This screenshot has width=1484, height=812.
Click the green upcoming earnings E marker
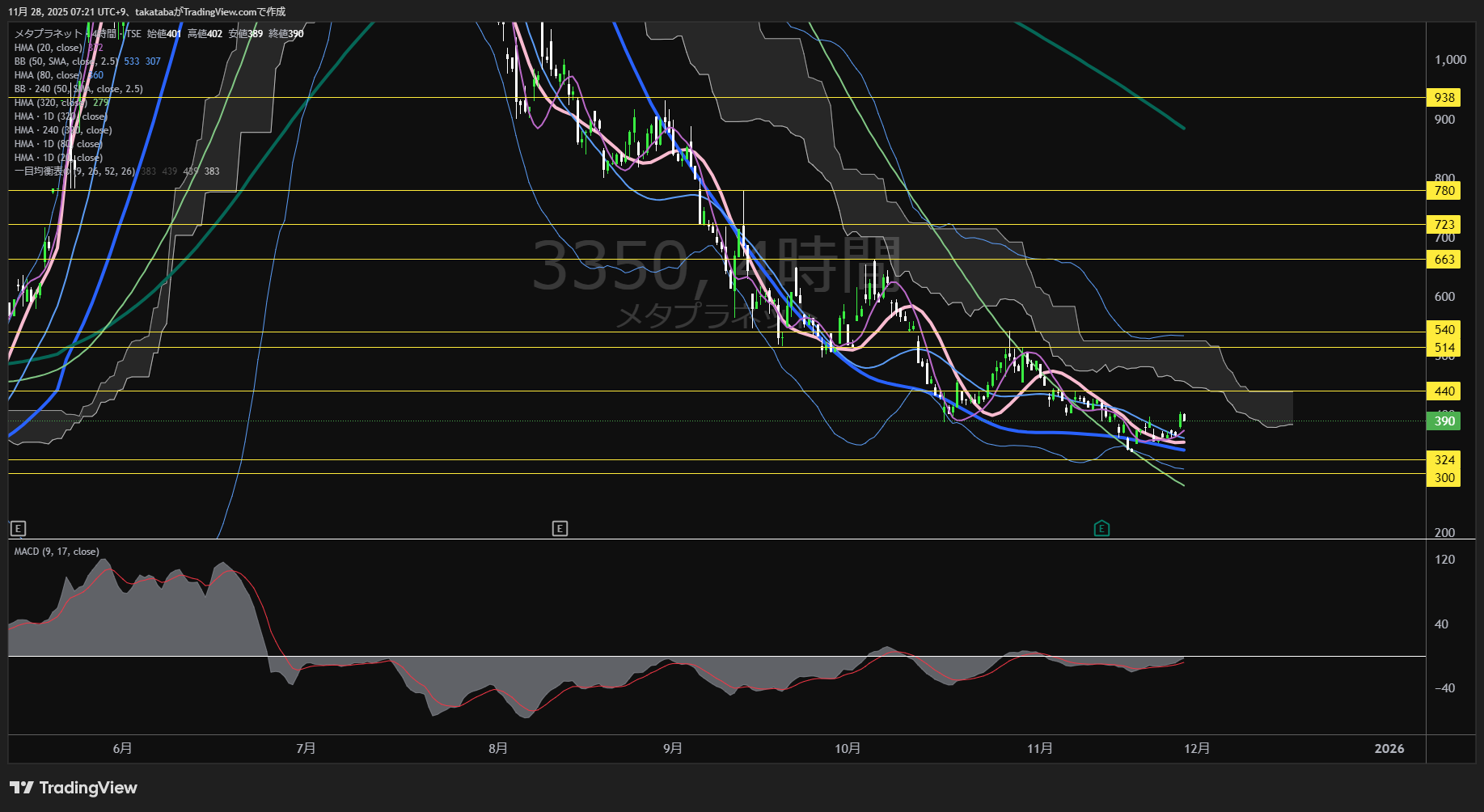[x=1101, y=529]
